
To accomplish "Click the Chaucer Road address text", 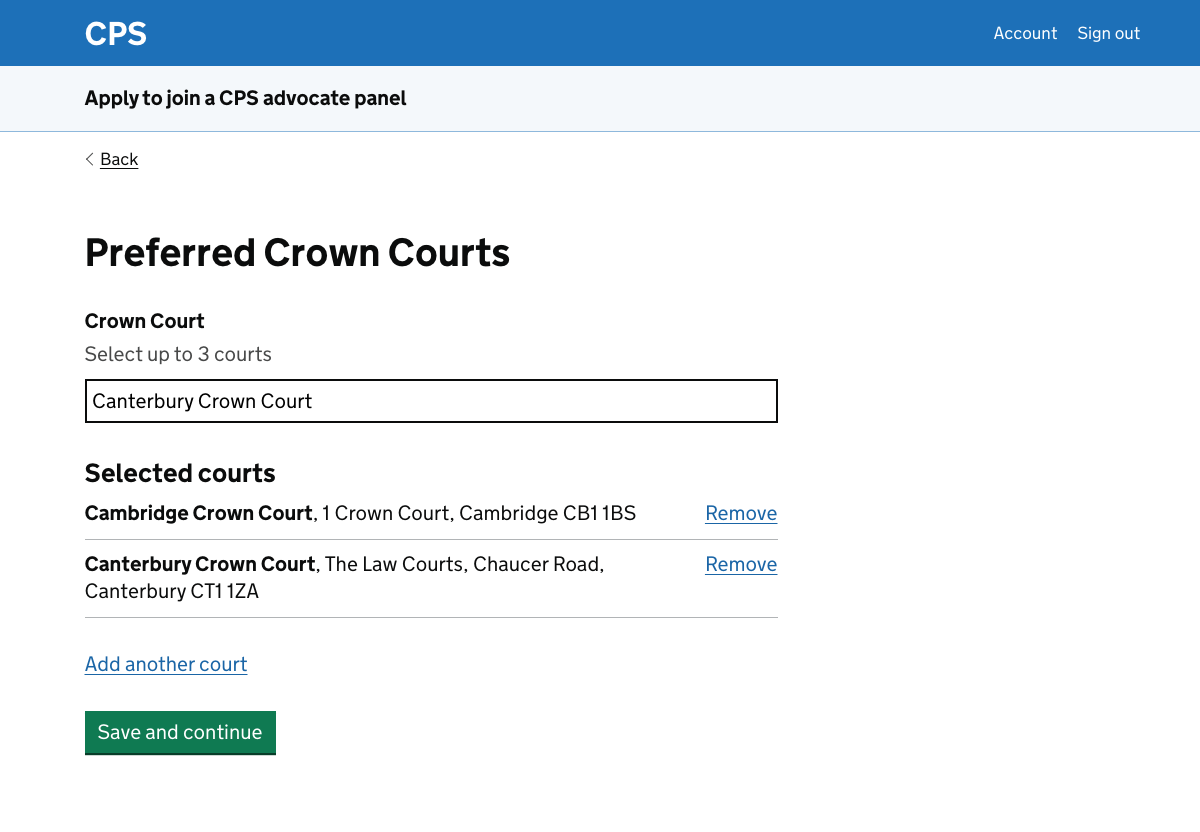I will click(537, 564).
